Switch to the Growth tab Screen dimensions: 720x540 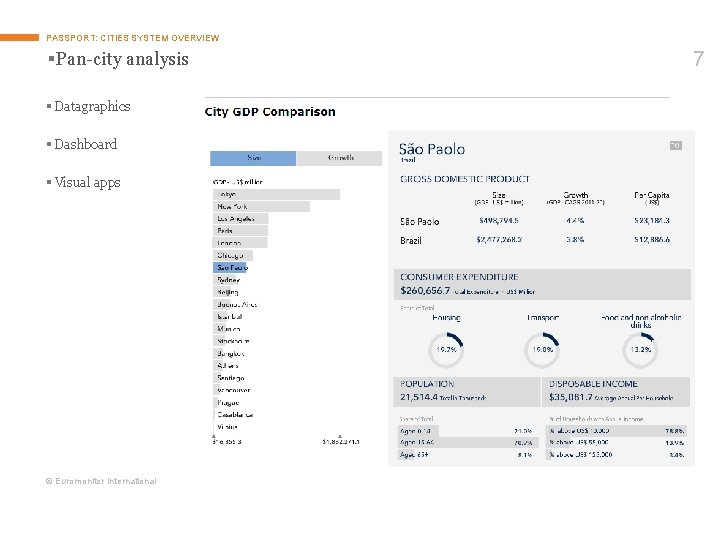pos(339,158)
